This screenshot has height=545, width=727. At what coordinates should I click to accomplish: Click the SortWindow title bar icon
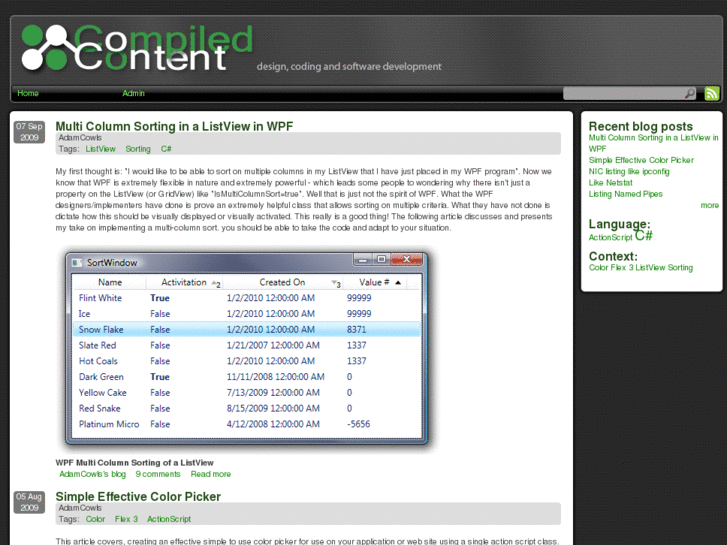pos(77,262)
